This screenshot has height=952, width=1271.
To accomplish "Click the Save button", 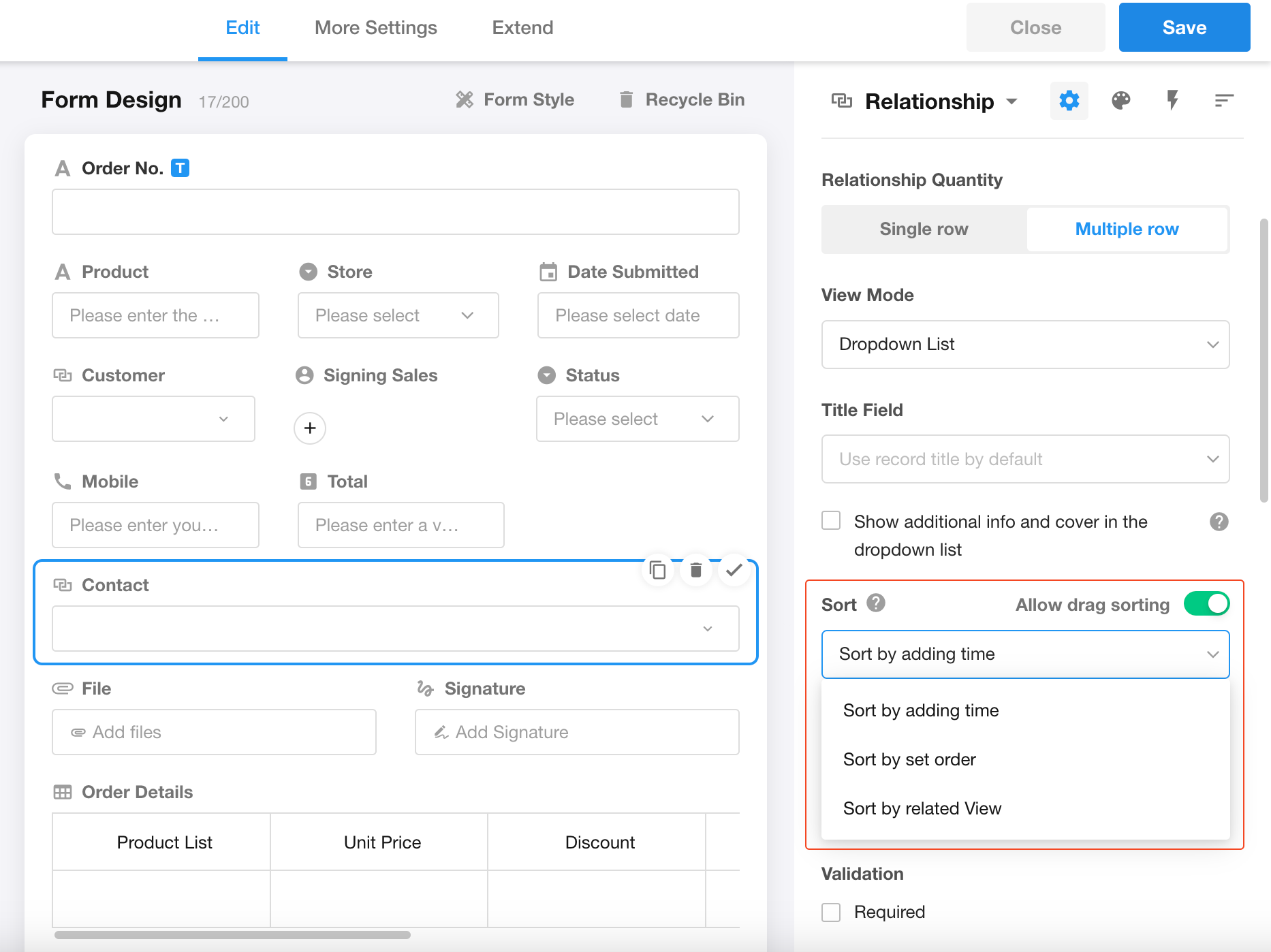I will (x=1184, y=27).
